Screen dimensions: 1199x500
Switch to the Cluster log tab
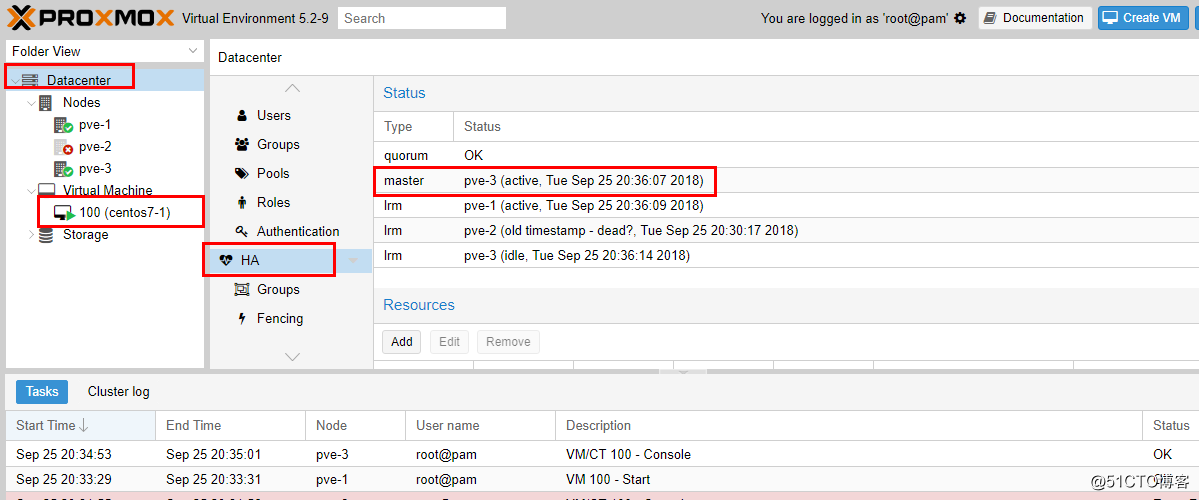tap(119, 391)
